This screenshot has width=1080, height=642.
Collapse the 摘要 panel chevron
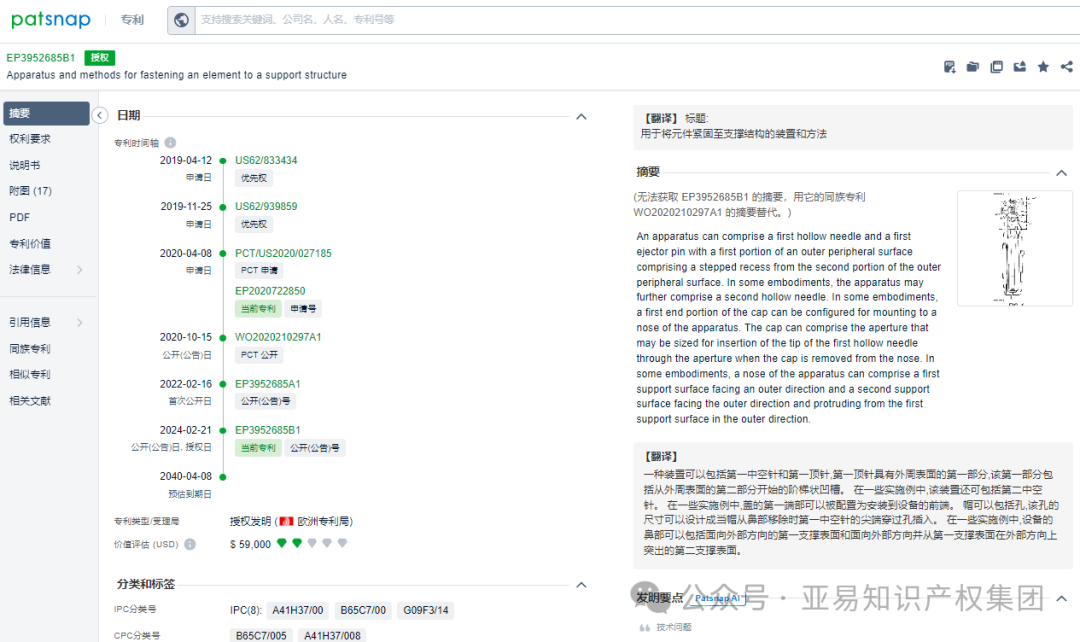(1062, 171)
